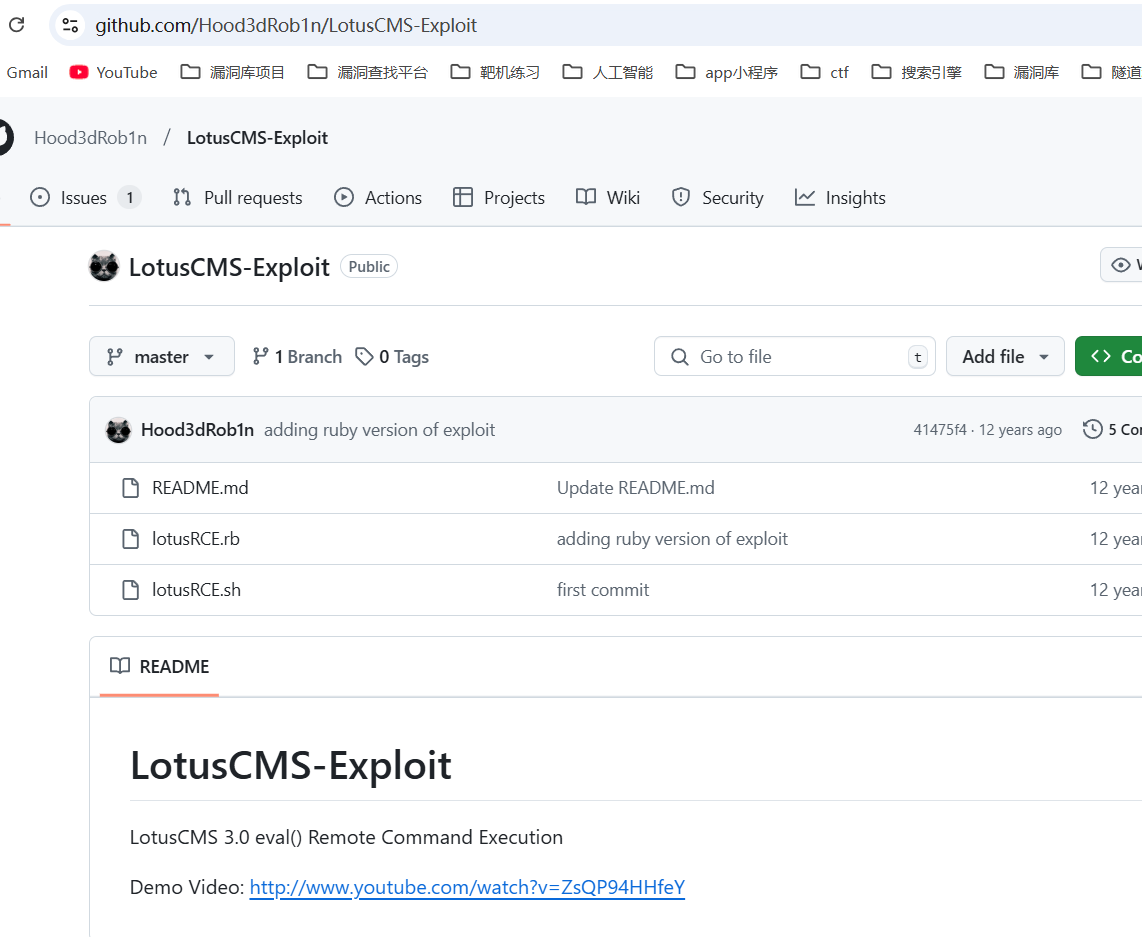Open the YouTube bookmark
Viewport: 1142px width, 937px height.
(113, 72)
